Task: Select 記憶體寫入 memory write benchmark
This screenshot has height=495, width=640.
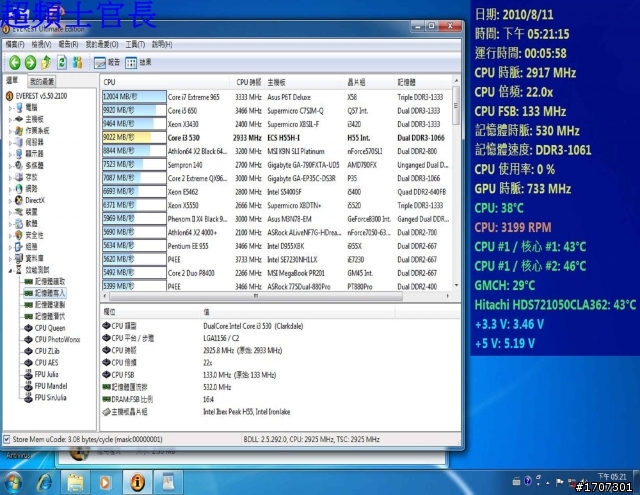Action: [44, 293]
